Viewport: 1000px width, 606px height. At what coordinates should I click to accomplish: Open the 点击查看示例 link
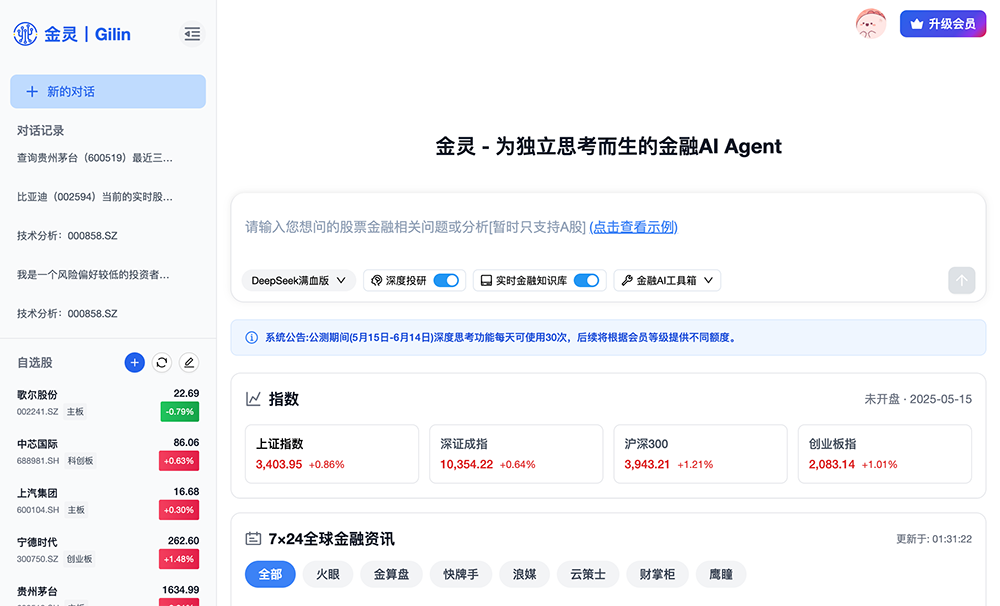(633, 226)
